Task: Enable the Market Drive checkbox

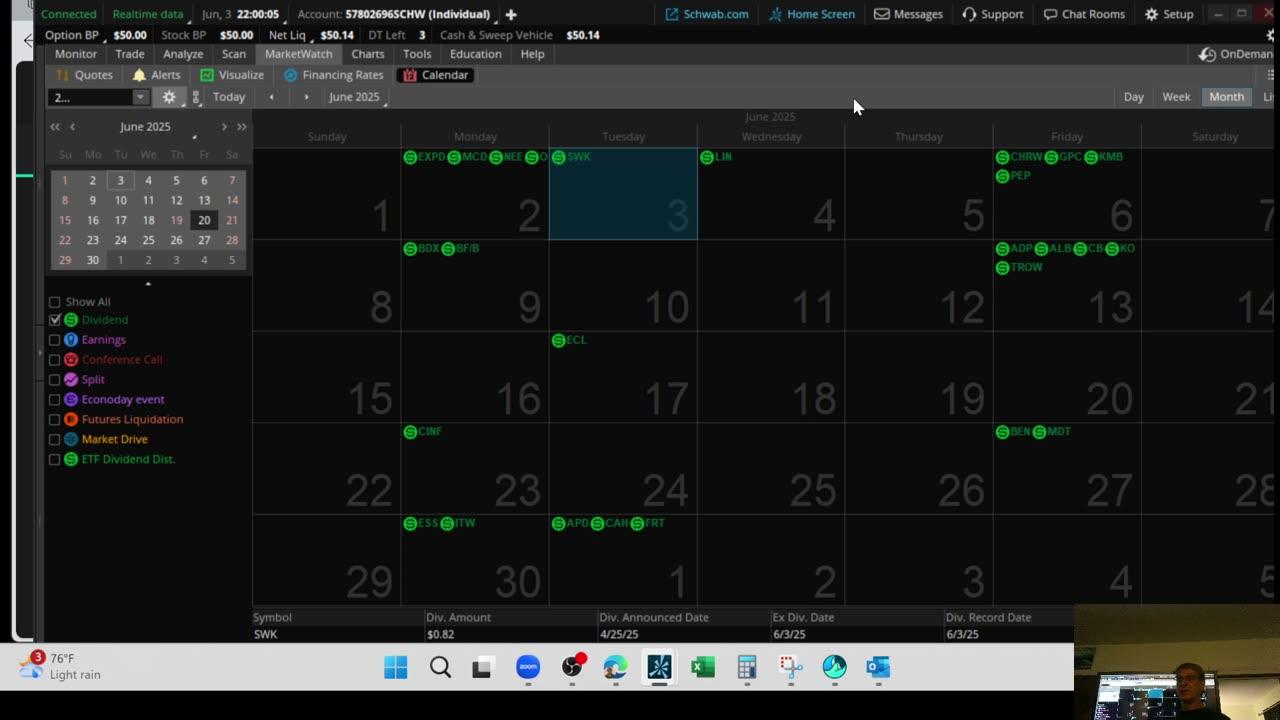Action: (x=55, y=440)
